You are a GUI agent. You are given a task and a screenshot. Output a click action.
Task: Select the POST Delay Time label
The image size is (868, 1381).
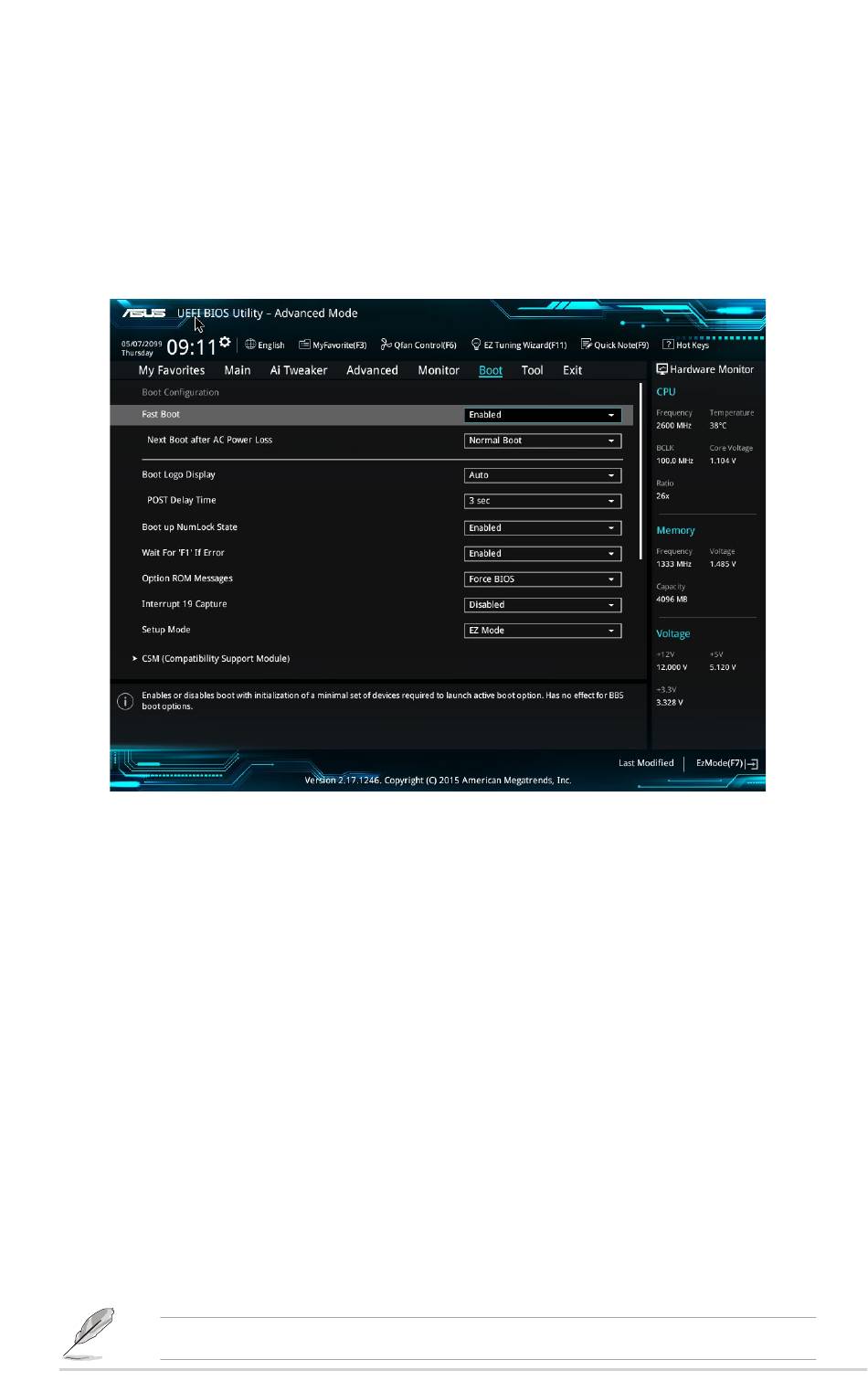pos(182,501)
